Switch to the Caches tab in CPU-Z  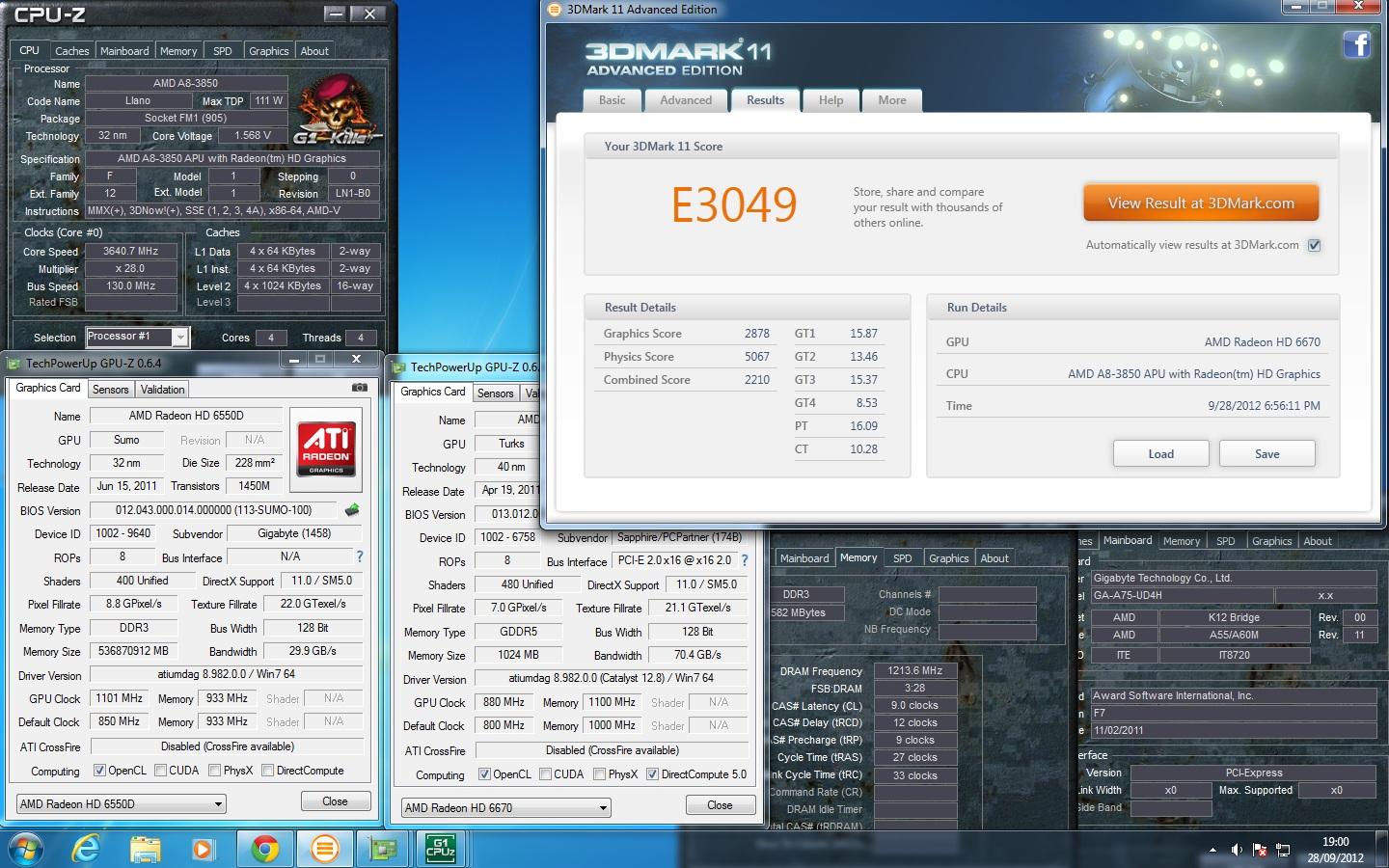(x=71, y=51)
